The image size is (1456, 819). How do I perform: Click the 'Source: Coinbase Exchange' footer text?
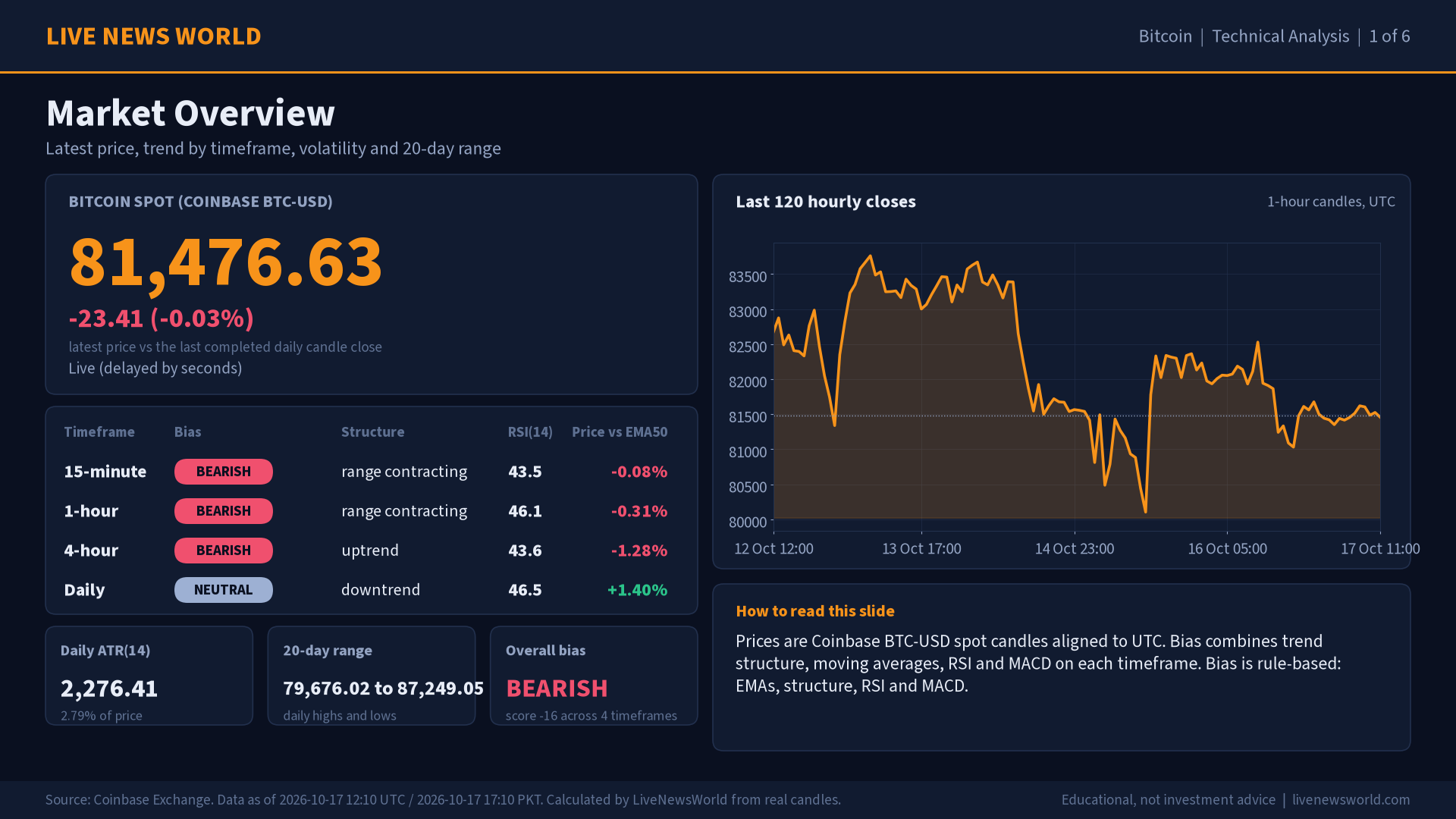443,800
